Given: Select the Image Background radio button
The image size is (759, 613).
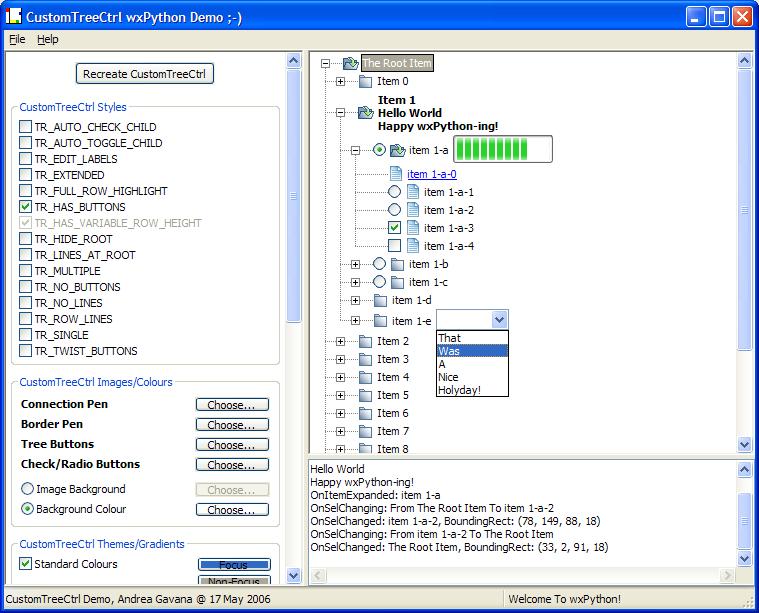Looking at the screenshot, I should [27, 489].
